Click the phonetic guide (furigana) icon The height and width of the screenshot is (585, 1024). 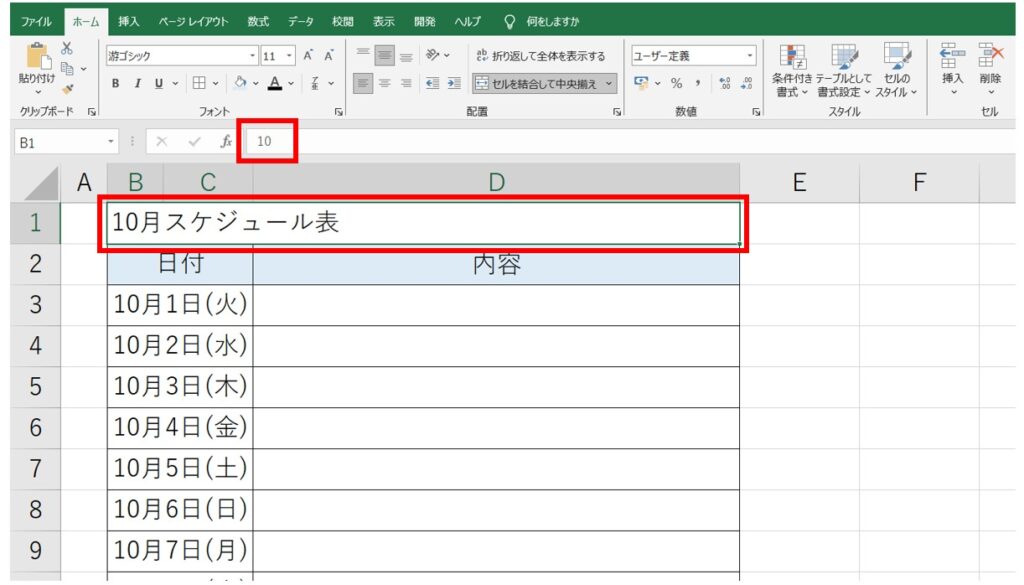point(315,83)
